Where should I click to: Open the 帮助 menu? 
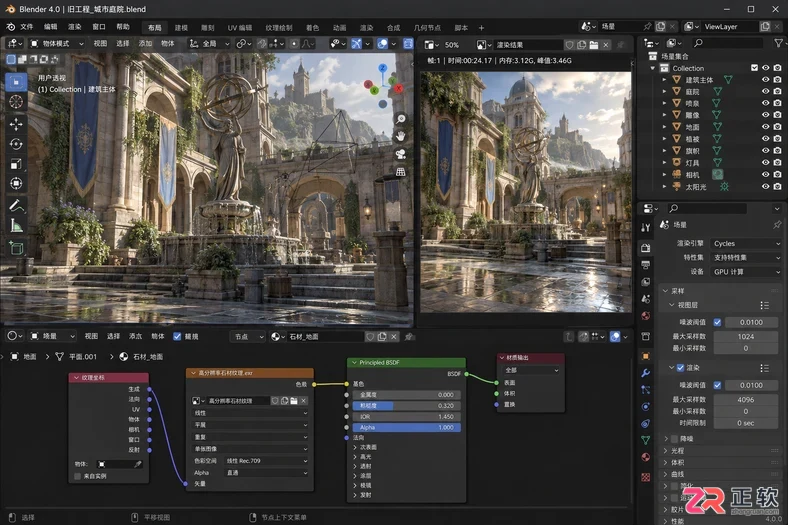point(123,27)
